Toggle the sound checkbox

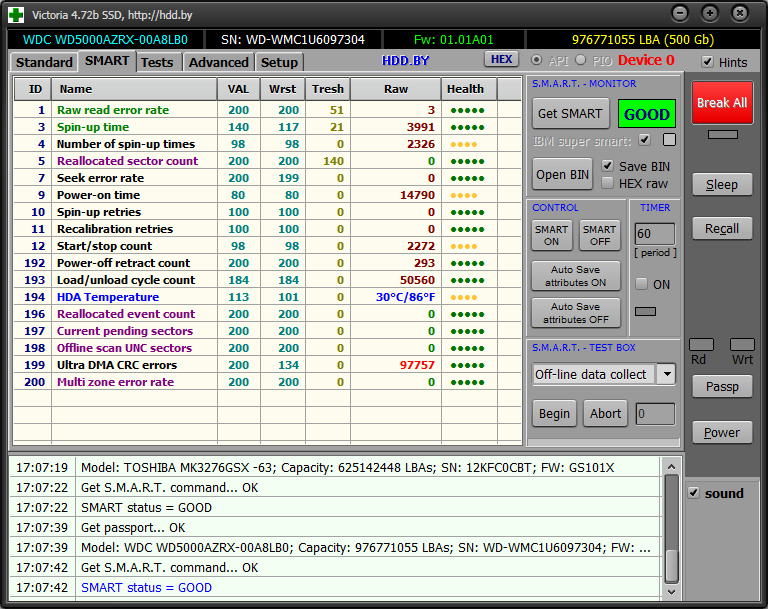(x=694, y=493)
